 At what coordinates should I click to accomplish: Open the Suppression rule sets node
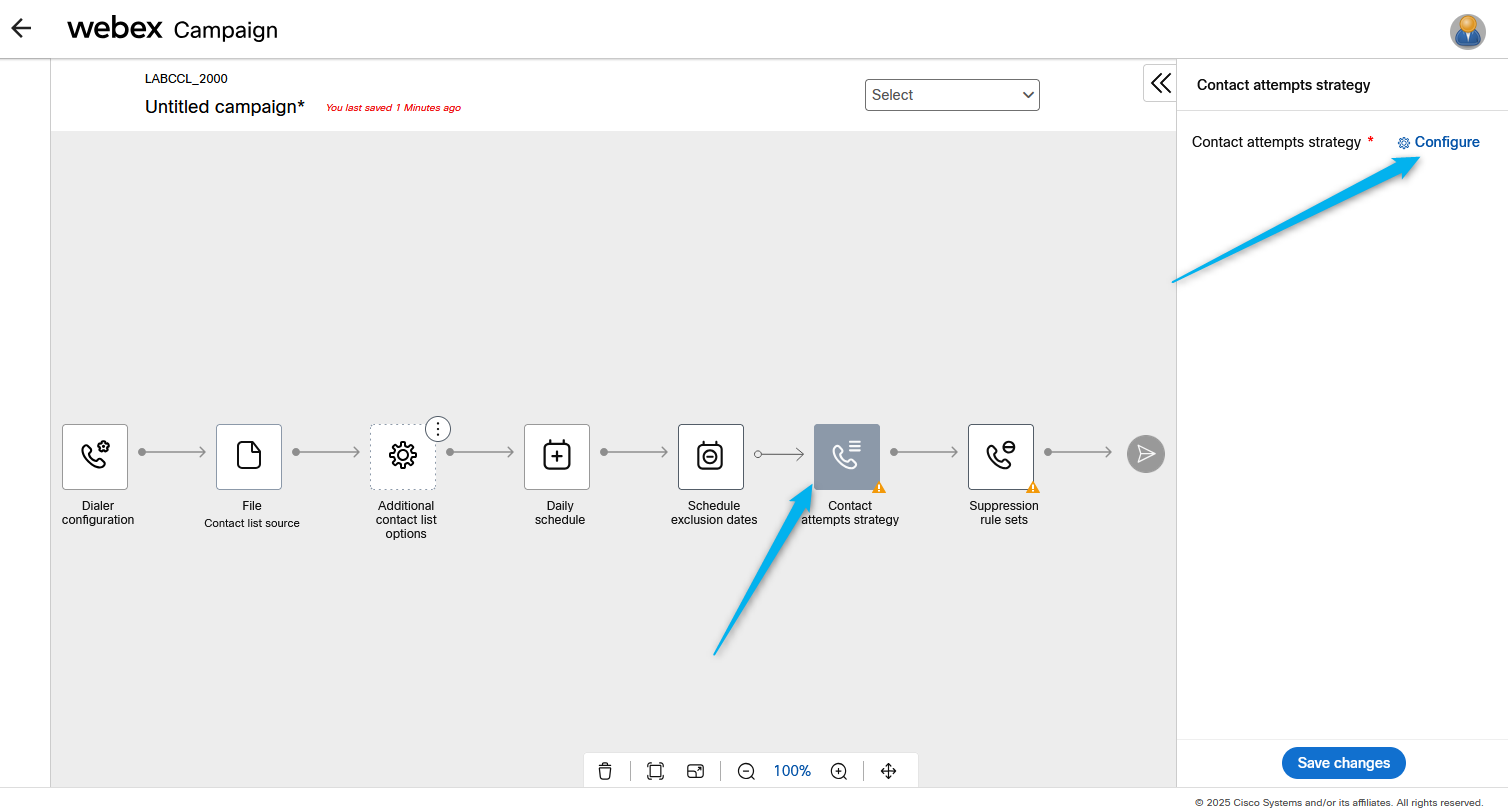click(x=1001, y=456)
